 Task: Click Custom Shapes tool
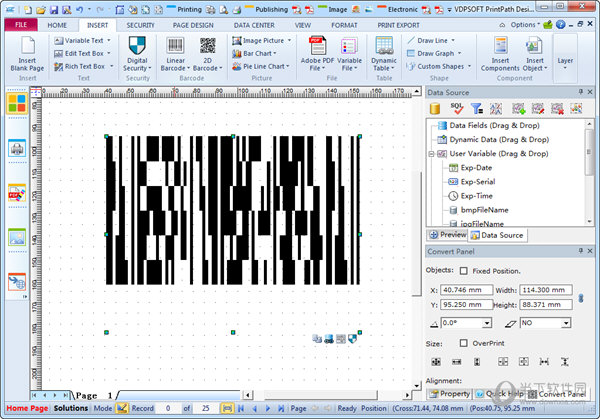pyautogui.click(x=439, y=66)
